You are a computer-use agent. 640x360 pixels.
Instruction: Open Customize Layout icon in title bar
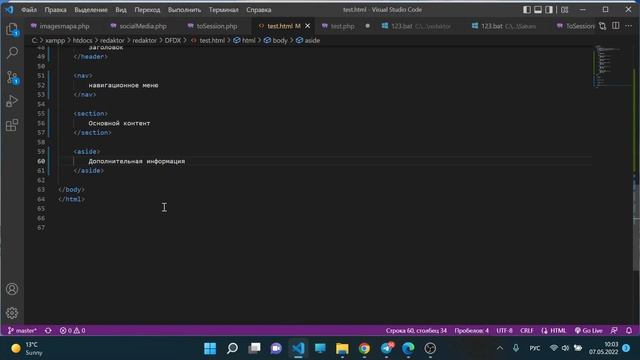click(x=564, y=9)
